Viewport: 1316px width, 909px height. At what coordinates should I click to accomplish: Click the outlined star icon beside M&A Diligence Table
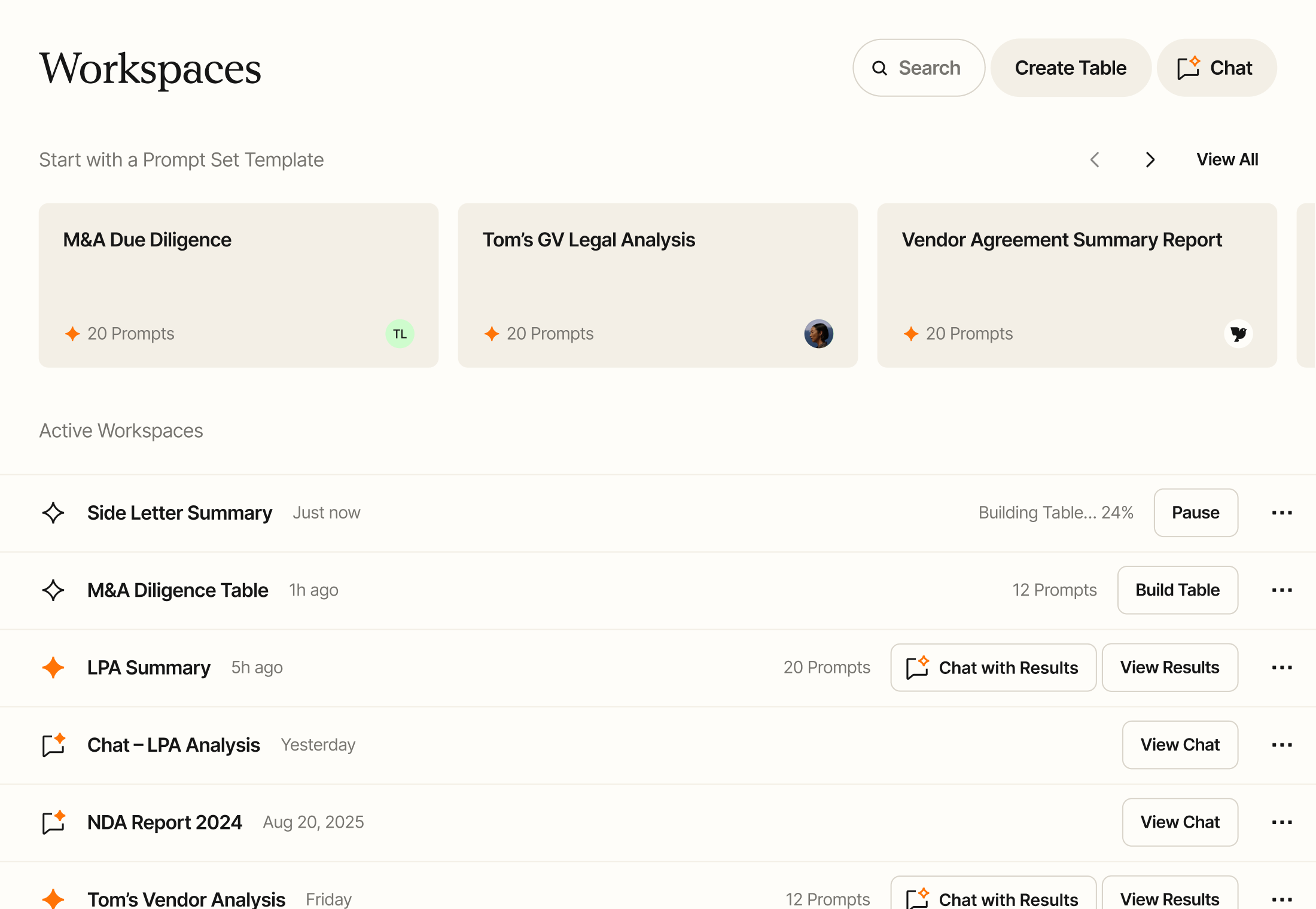click(x=53, y=590)
